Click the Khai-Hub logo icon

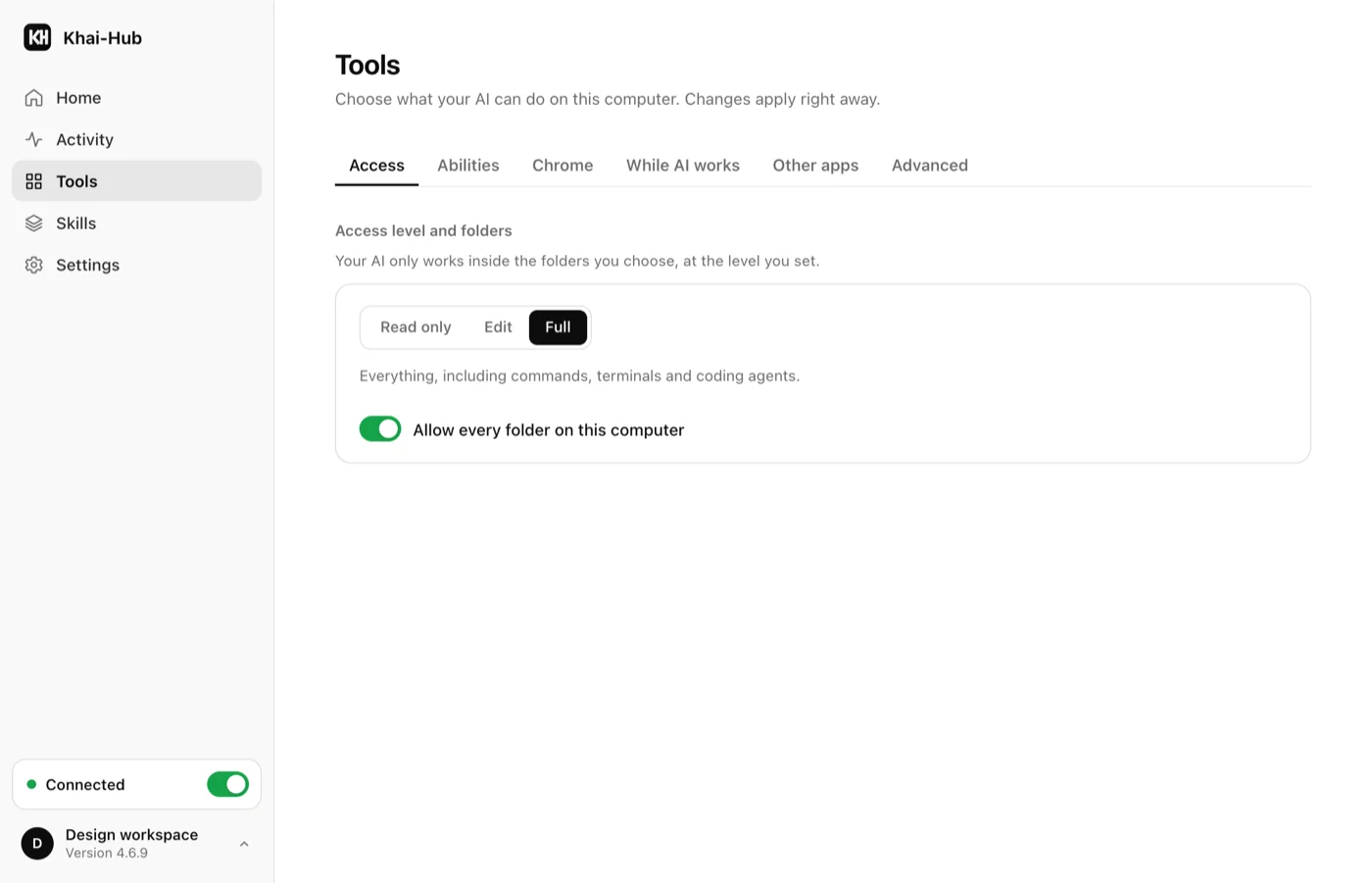(37, 37)
